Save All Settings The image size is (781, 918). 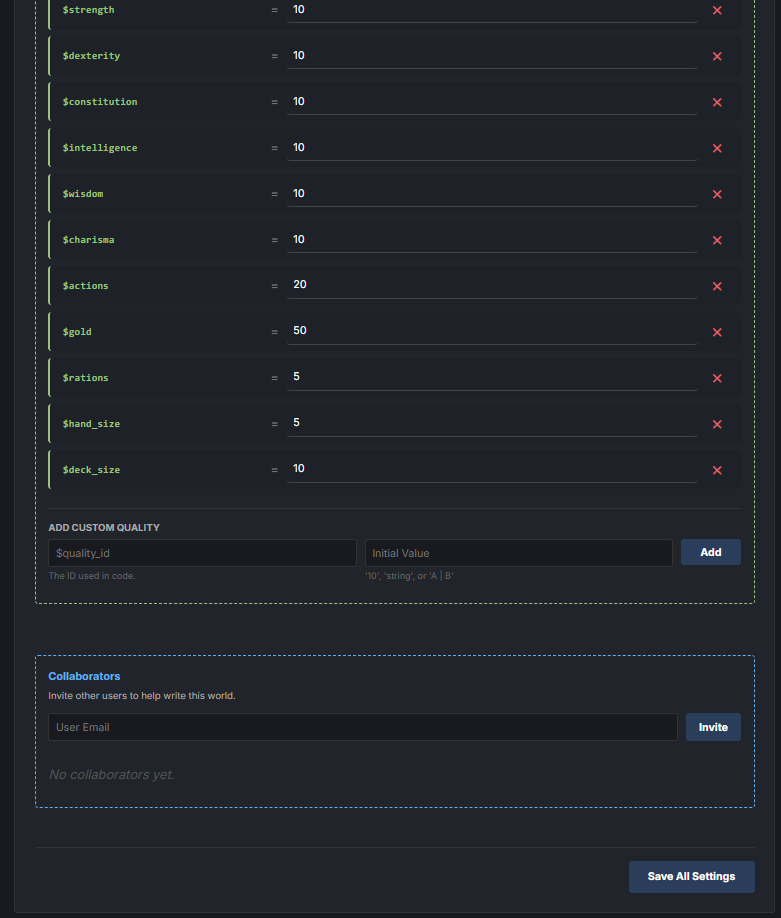(x=691, y=876)
